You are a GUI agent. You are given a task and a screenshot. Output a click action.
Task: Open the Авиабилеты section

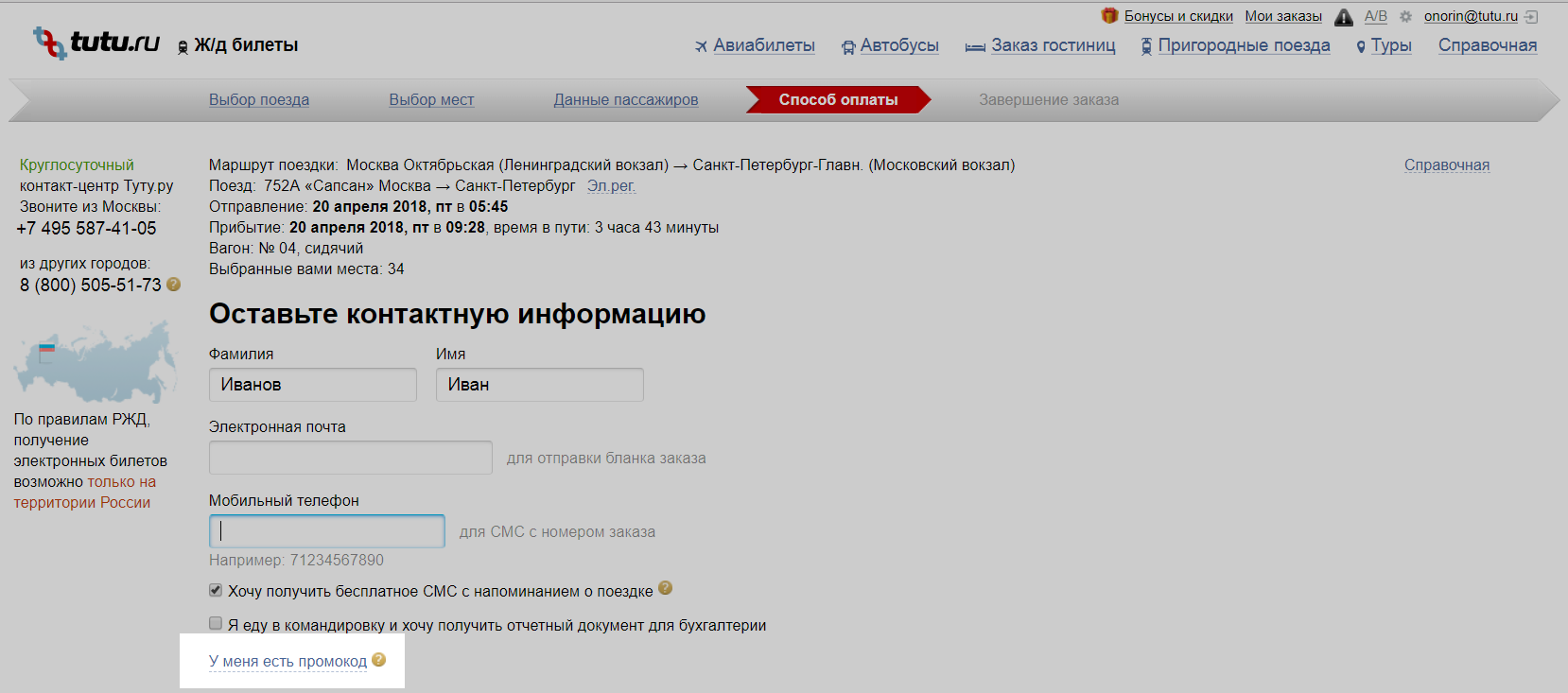pos(763,45)
